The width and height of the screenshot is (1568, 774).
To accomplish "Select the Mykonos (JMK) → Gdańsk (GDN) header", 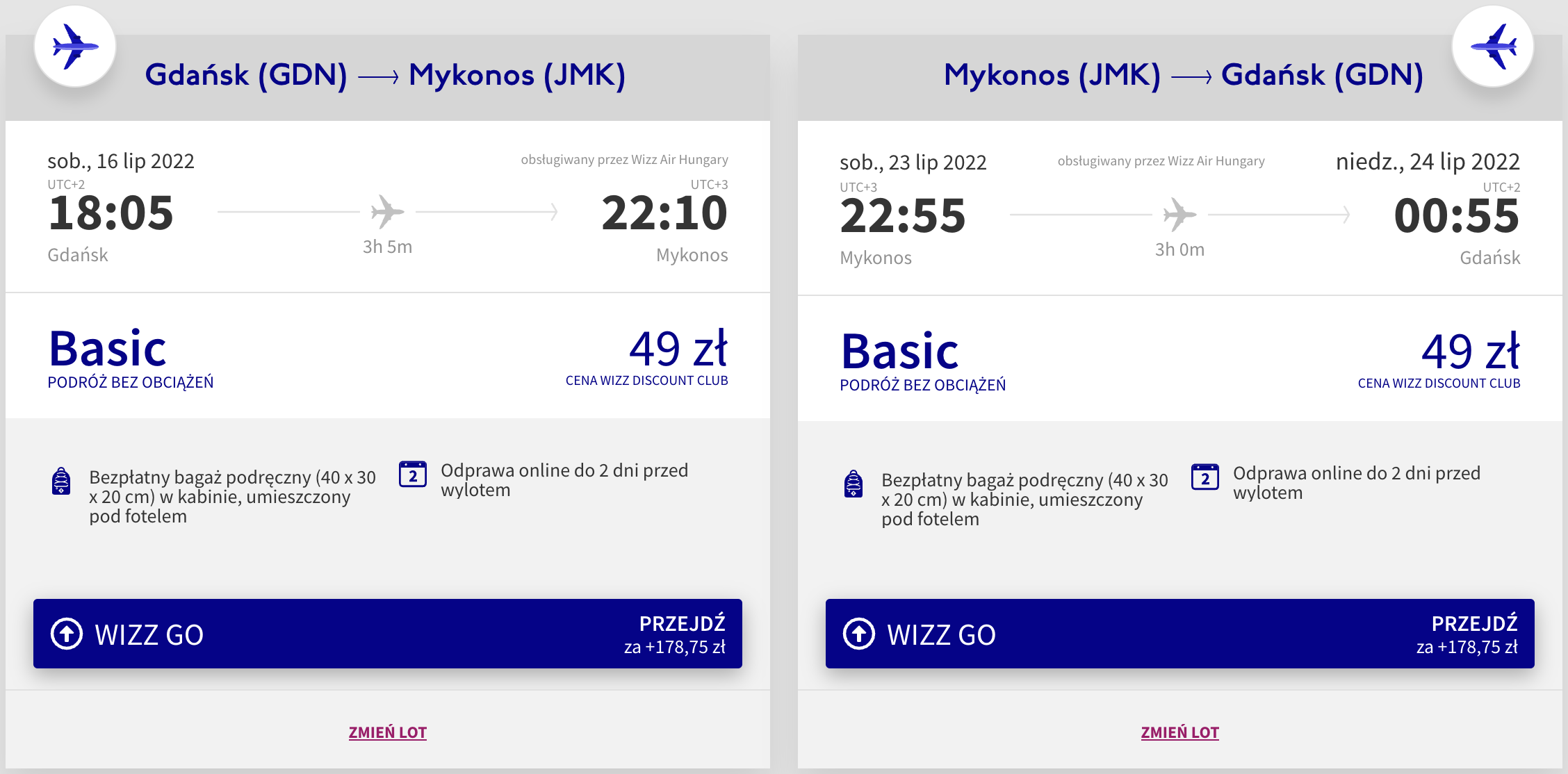I will point(1184,75).
